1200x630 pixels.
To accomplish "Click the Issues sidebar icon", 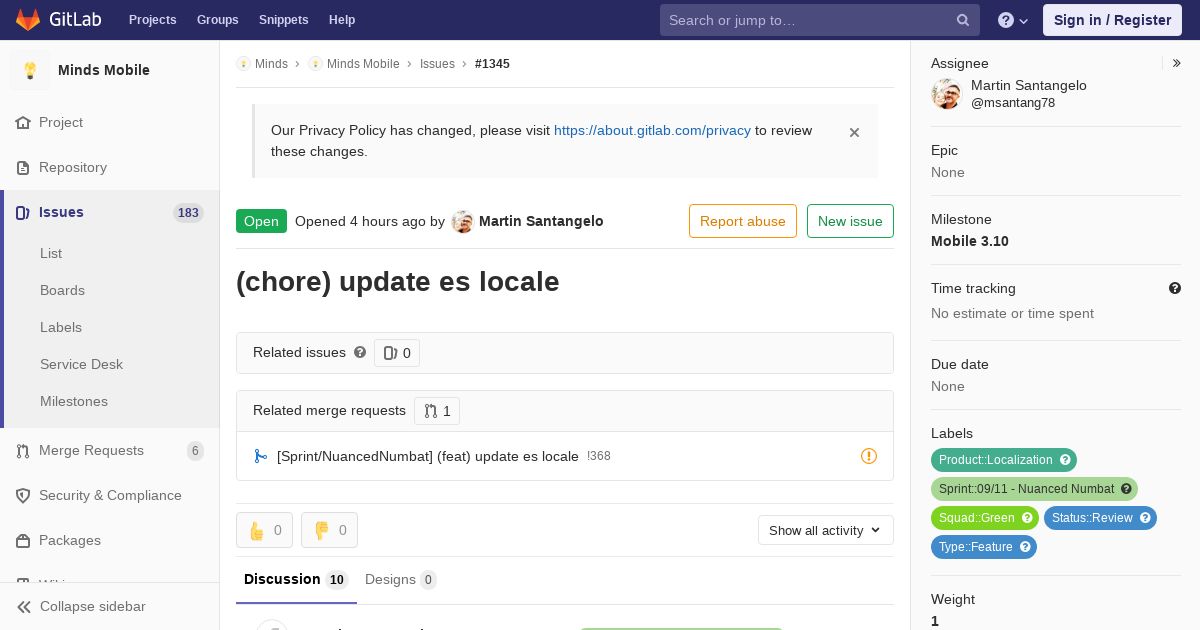I will 23,212.
